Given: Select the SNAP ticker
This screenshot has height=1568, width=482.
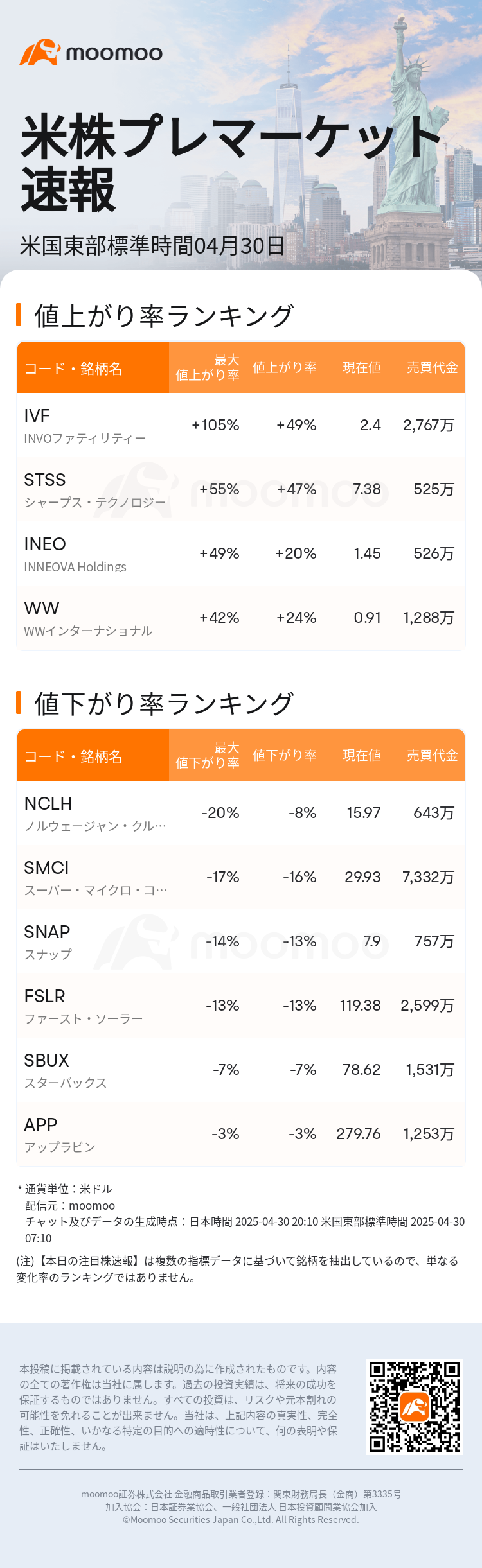Looking at the screenshot, I should point(47,932).
